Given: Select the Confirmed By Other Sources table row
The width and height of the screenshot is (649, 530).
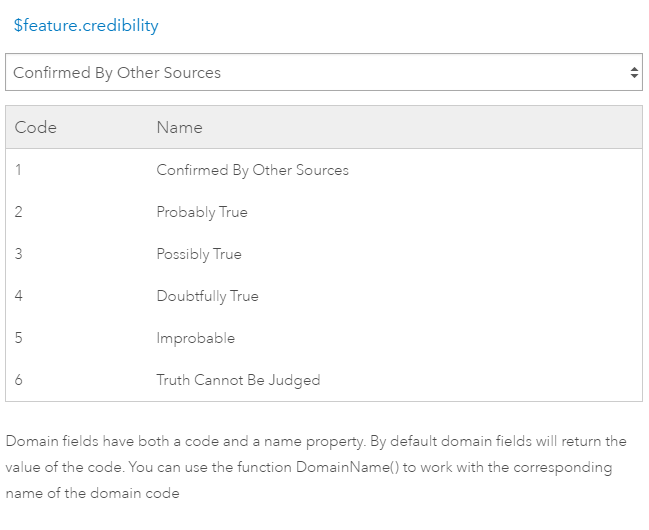Looking at the screenshot, I should pos(324,170).
